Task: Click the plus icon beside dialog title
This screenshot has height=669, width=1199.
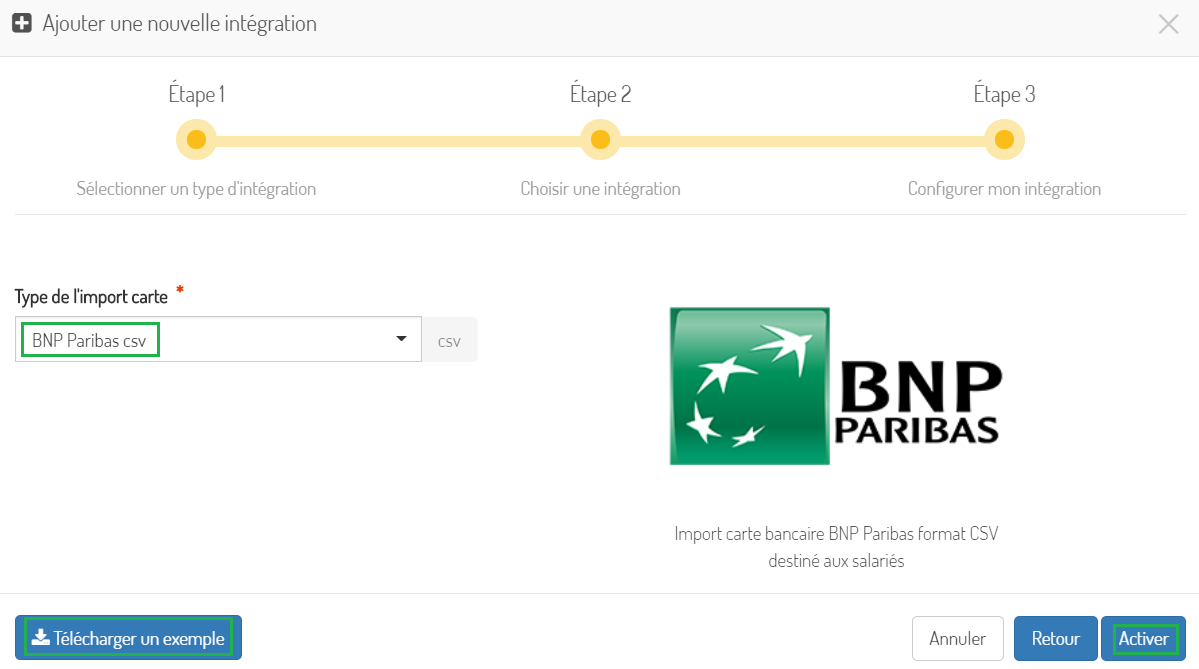Action: [22, 24]
